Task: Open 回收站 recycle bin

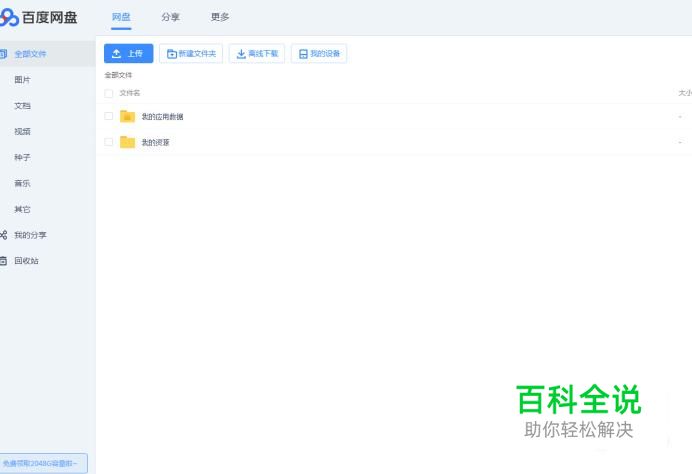Action: tap(26, 261)
